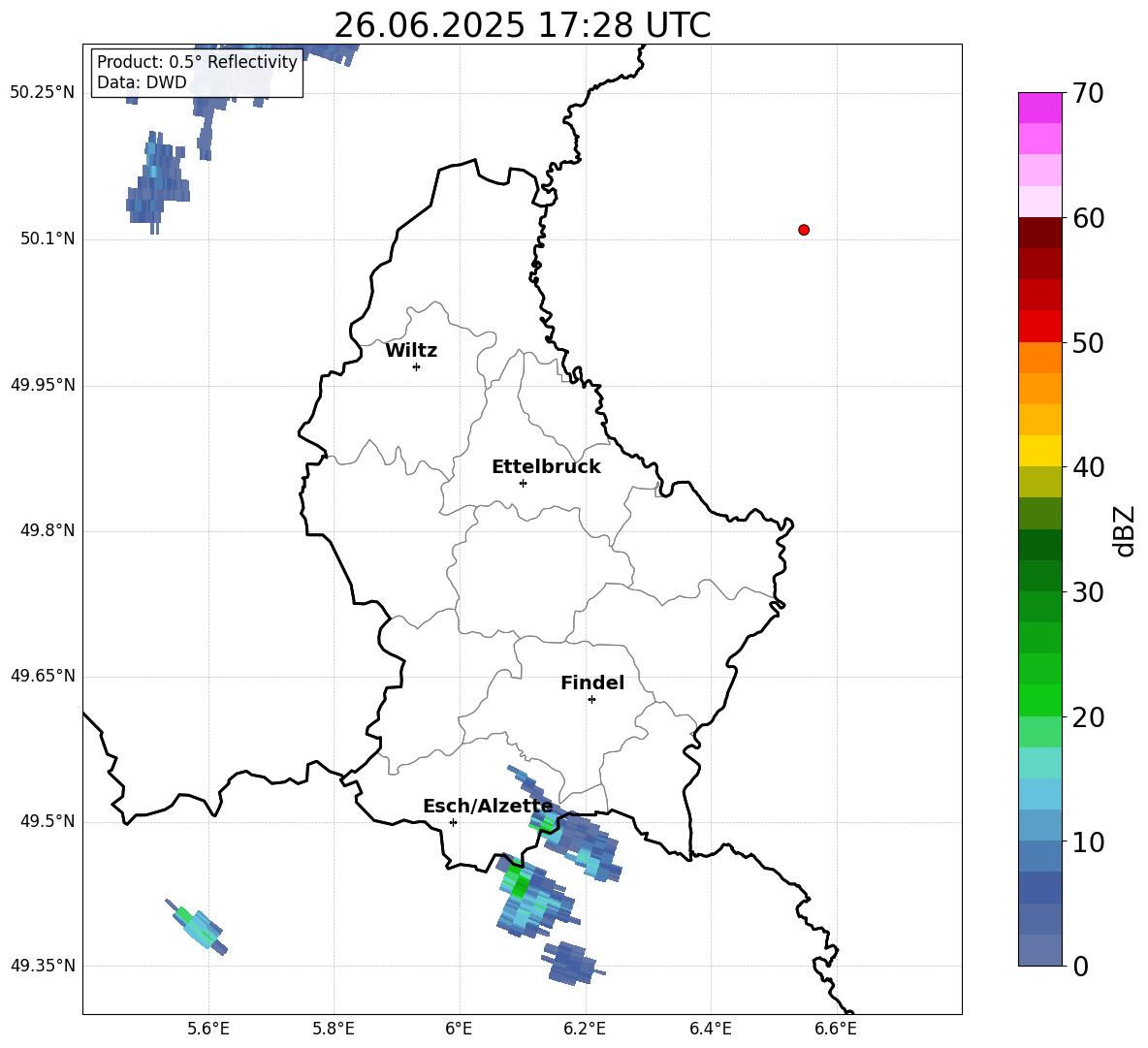Click the 50.1°N latitude label
The image size is (1148, 1048).
coord(48,239)
